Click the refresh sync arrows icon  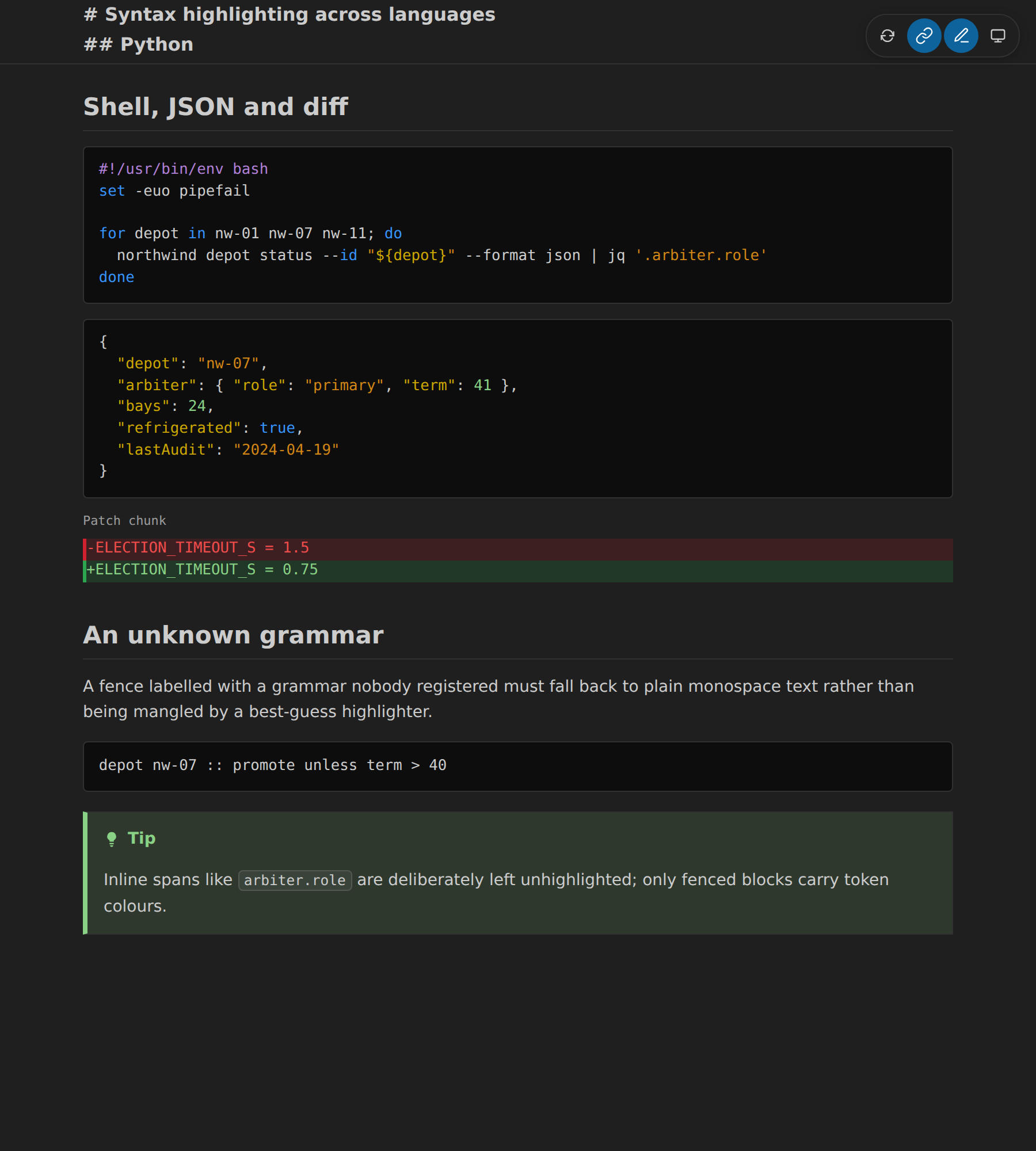(887, 36)
